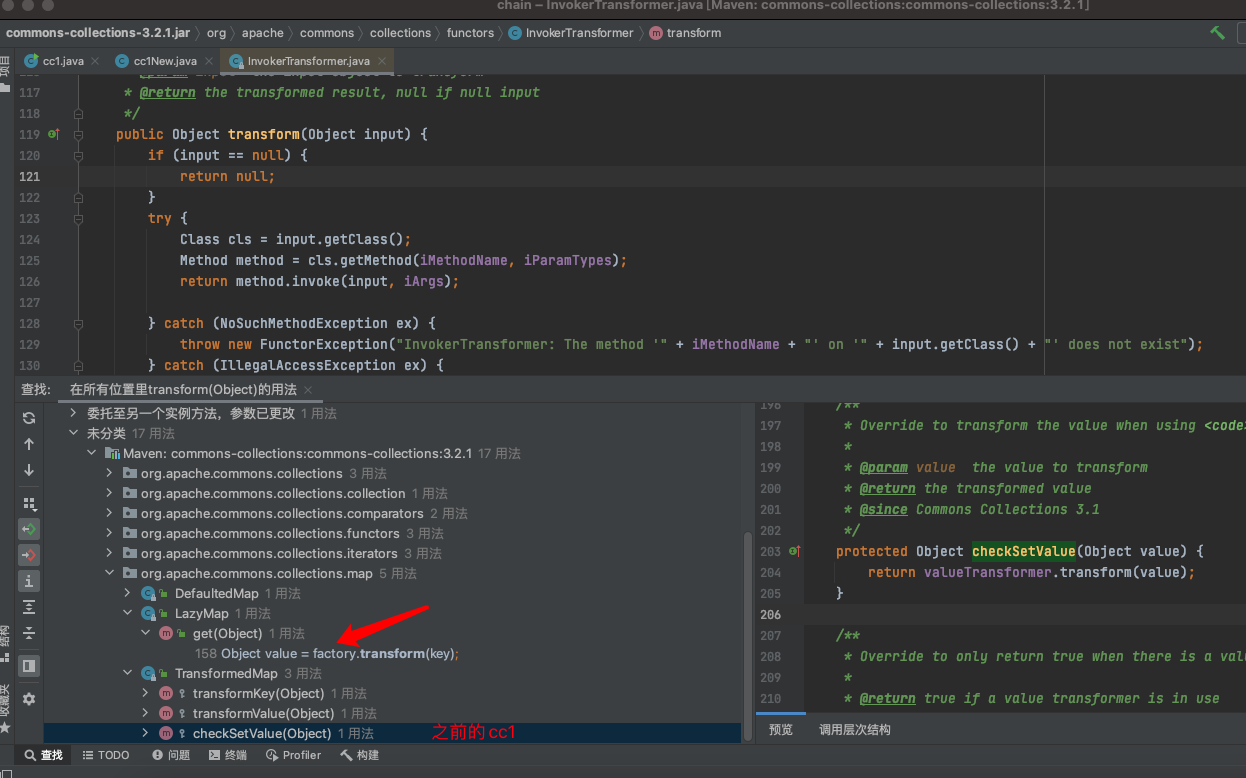Expand org.apache.commons.collections.iterators package
This screenshot has width=1246, height=778.
[x=109, y=553]
